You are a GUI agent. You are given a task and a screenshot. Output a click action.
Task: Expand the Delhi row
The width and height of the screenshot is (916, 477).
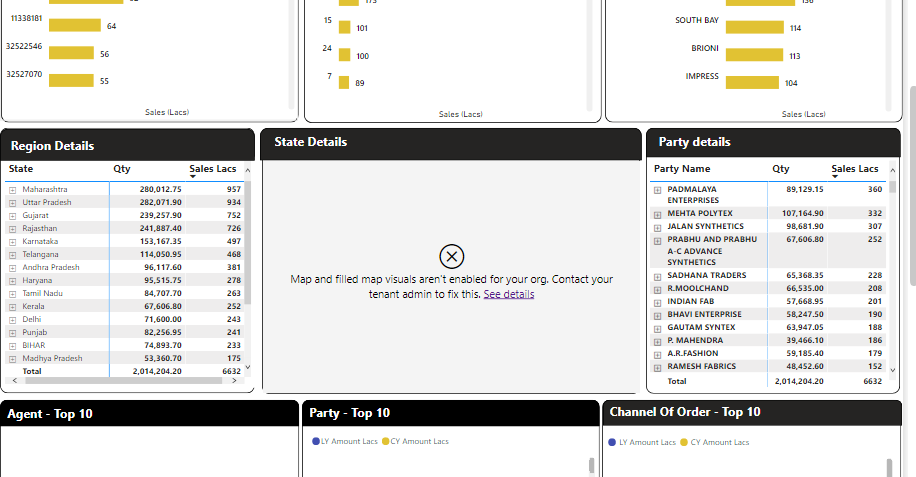pos(12,320)
